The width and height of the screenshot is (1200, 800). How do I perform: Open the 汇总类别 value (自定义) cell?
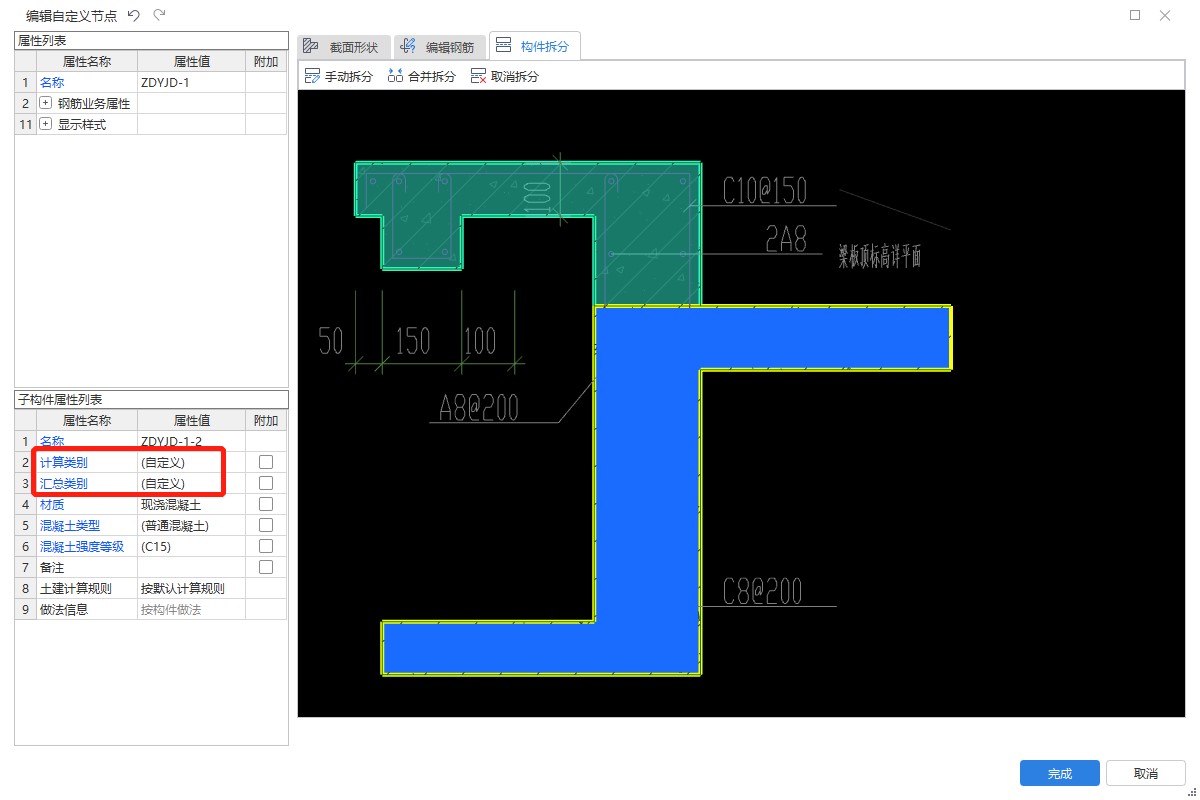[x=191, y=483]
